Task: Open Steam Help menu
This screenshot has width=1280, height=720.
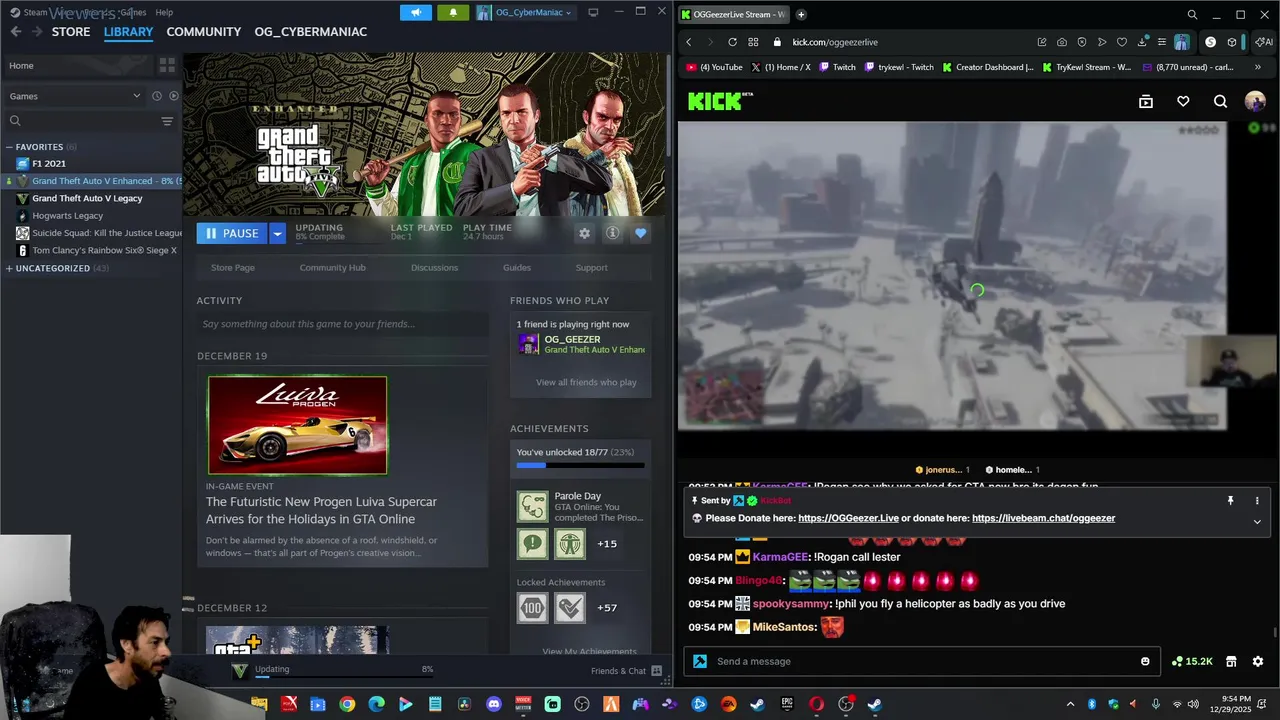Action: point(164,12)
